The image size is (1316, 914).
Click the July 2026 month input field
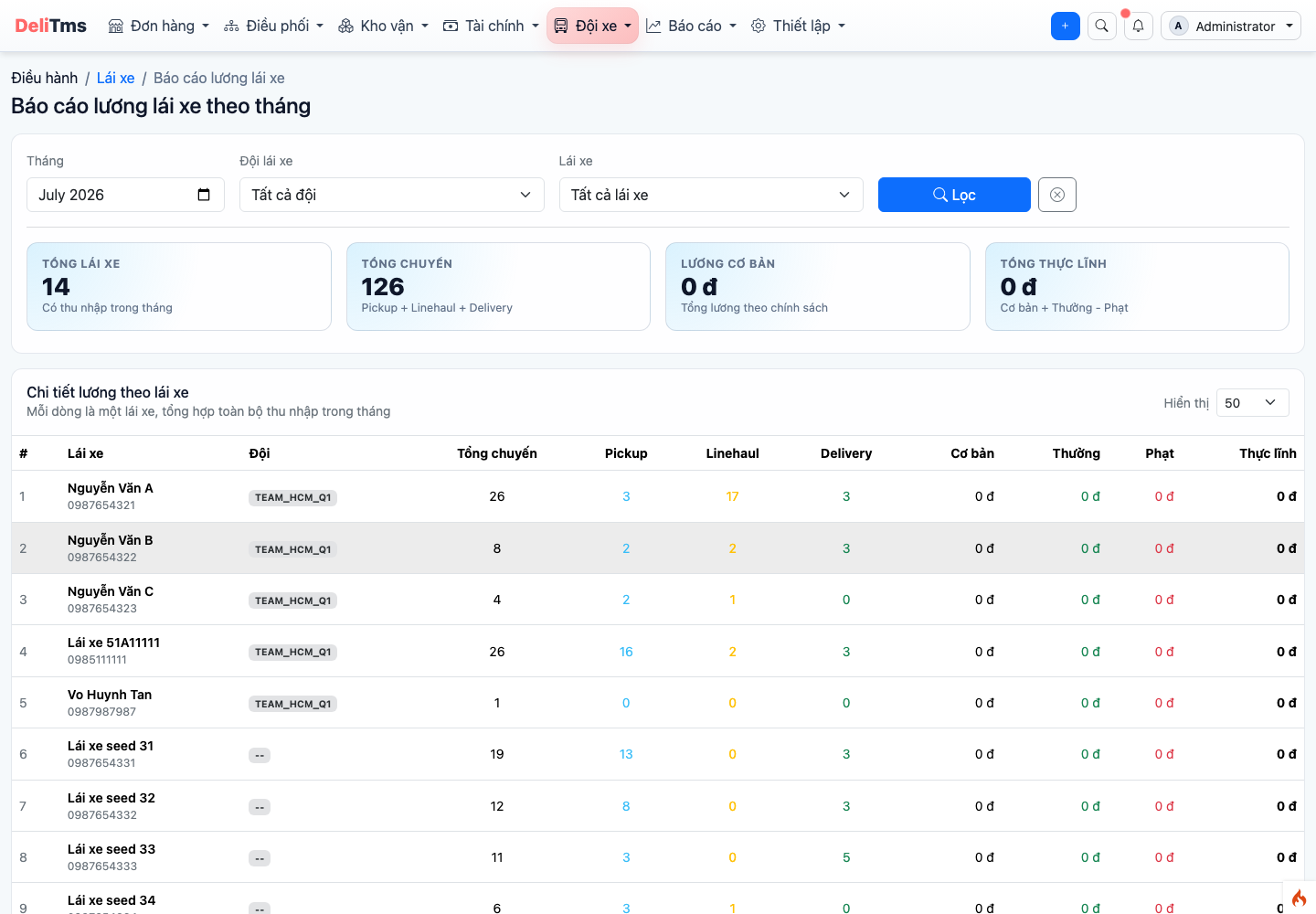point(125,195)
